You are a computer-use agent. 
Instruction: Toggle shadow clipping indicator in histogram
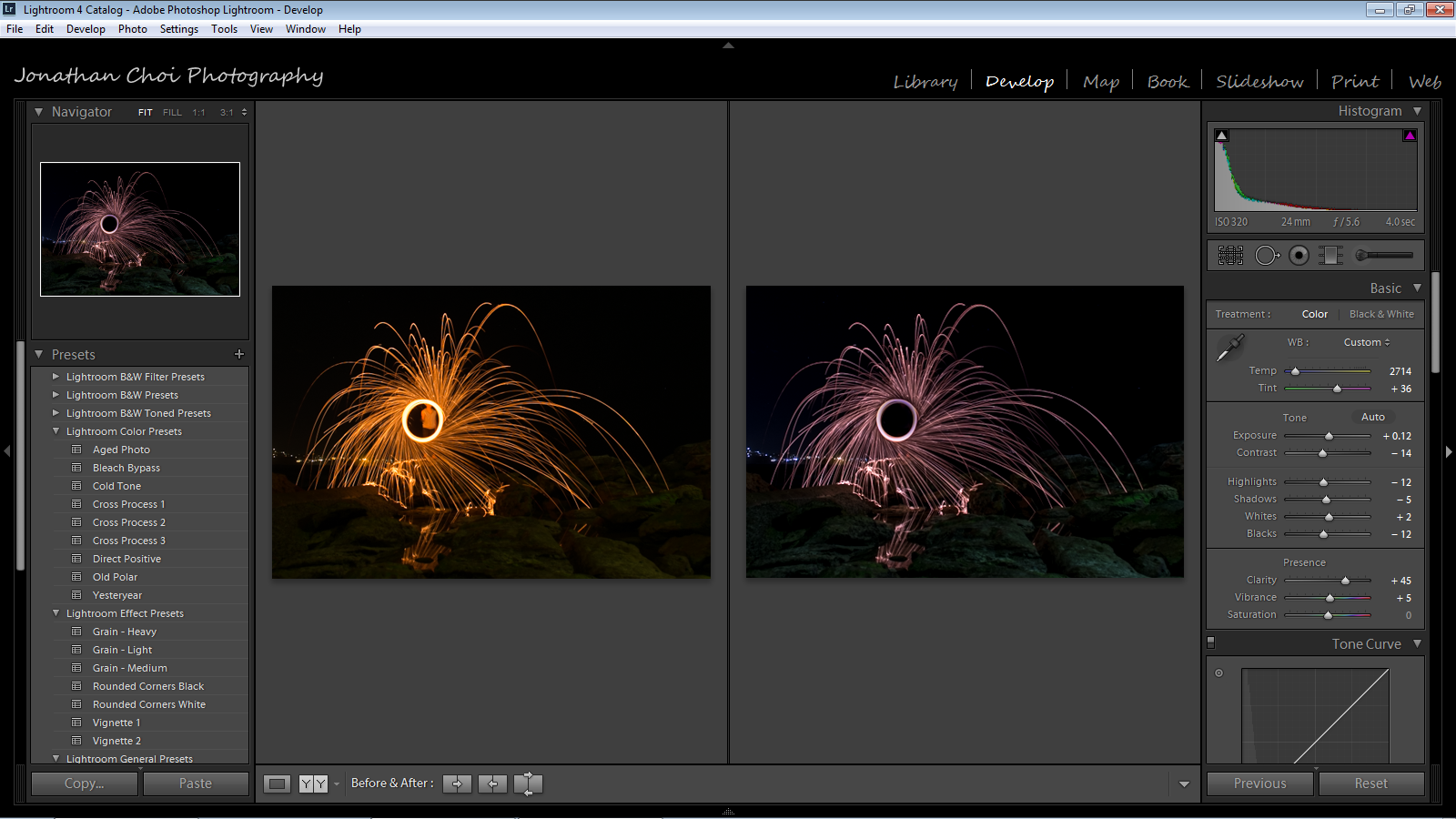pyautogui.click(x=1222, y=136)
